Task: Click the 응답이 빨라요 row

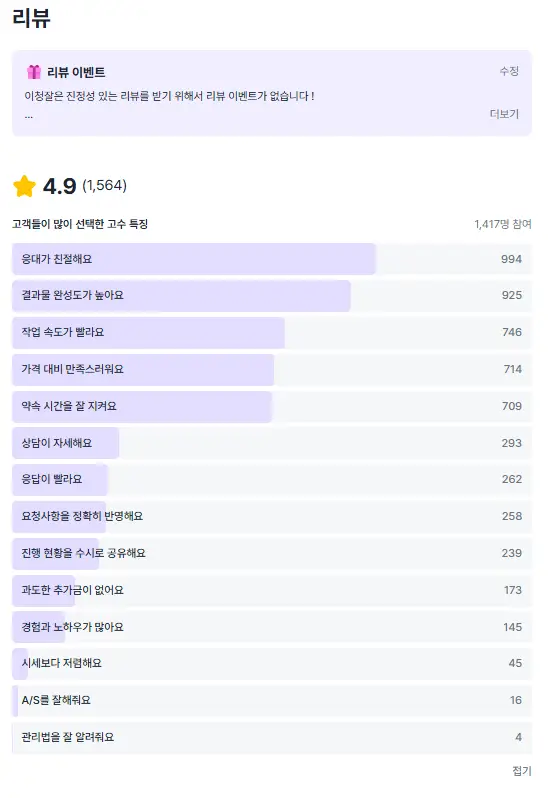Action: click(272, 480)
